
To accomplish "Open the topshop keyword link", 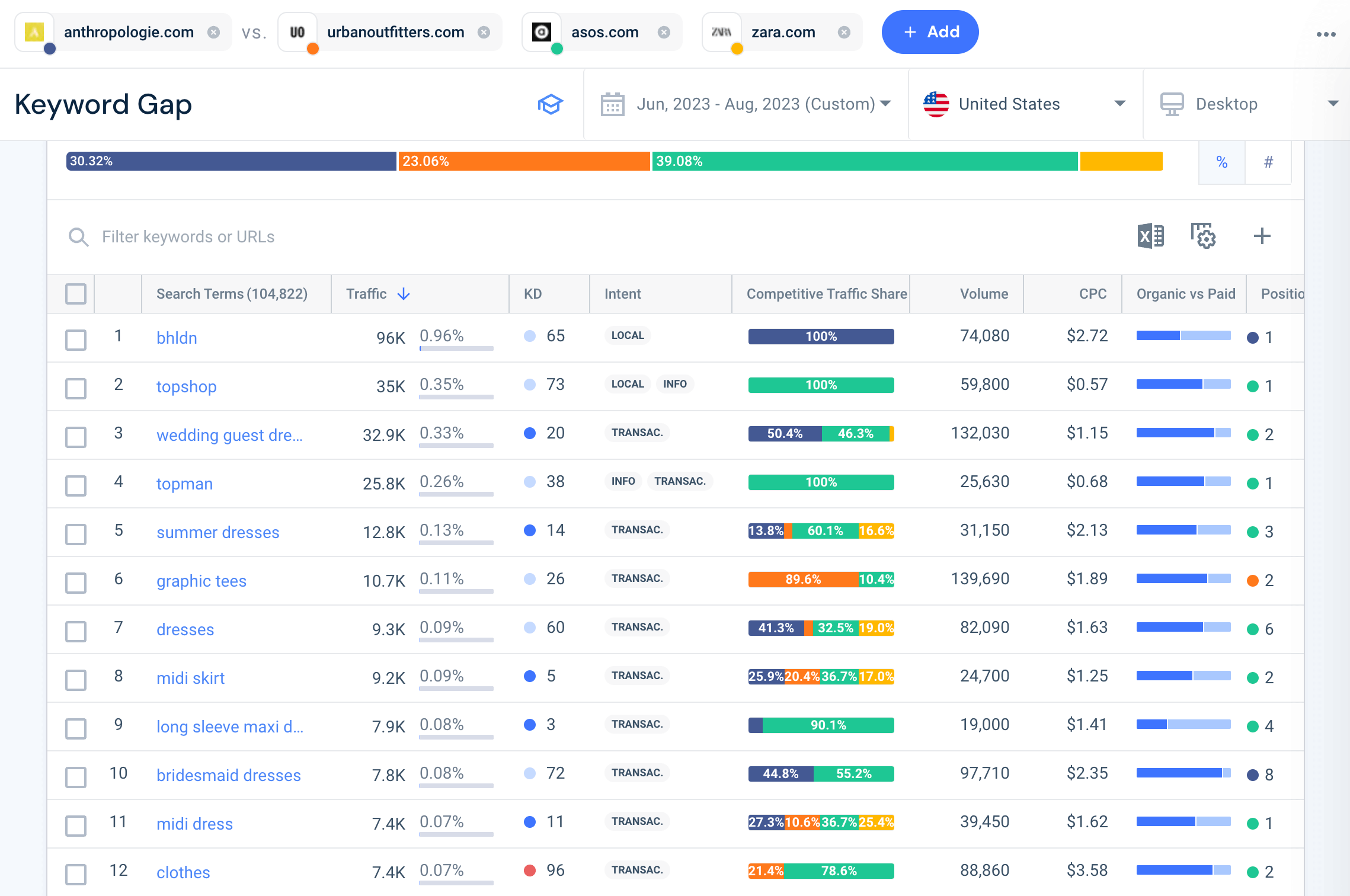I will point(186,386).
